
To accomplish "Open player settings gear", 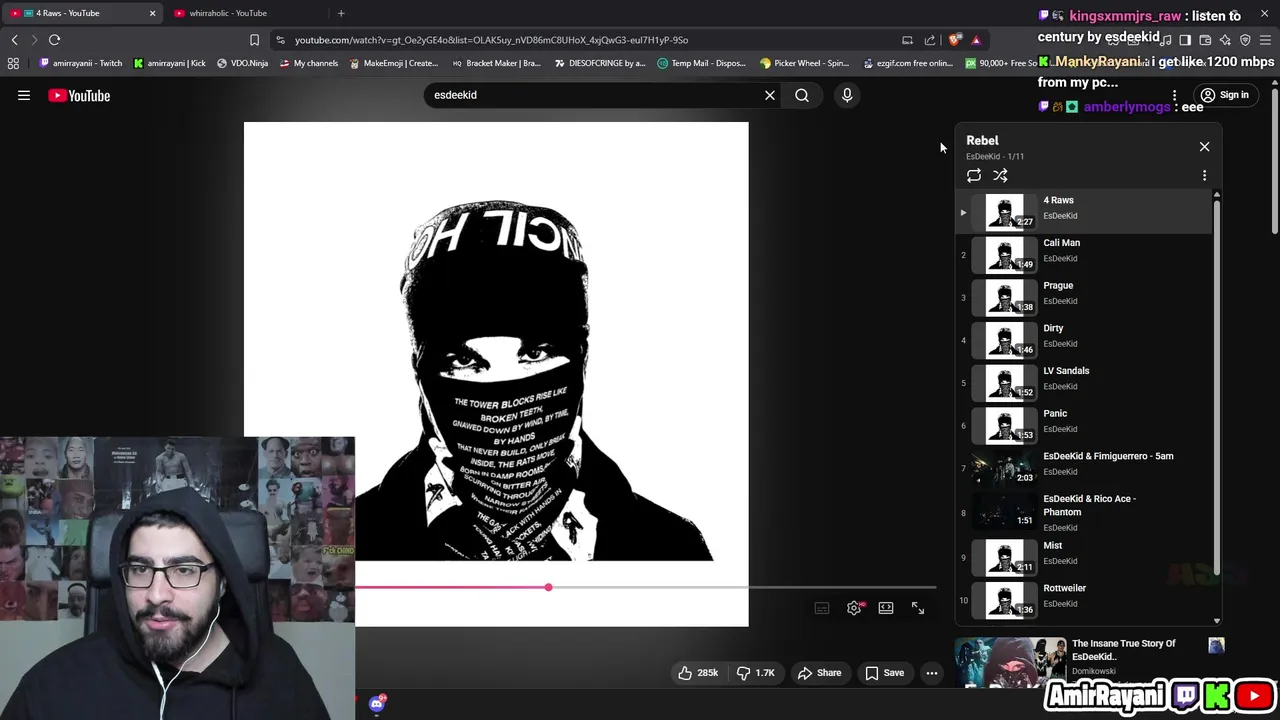I will [x=854, y=608].
